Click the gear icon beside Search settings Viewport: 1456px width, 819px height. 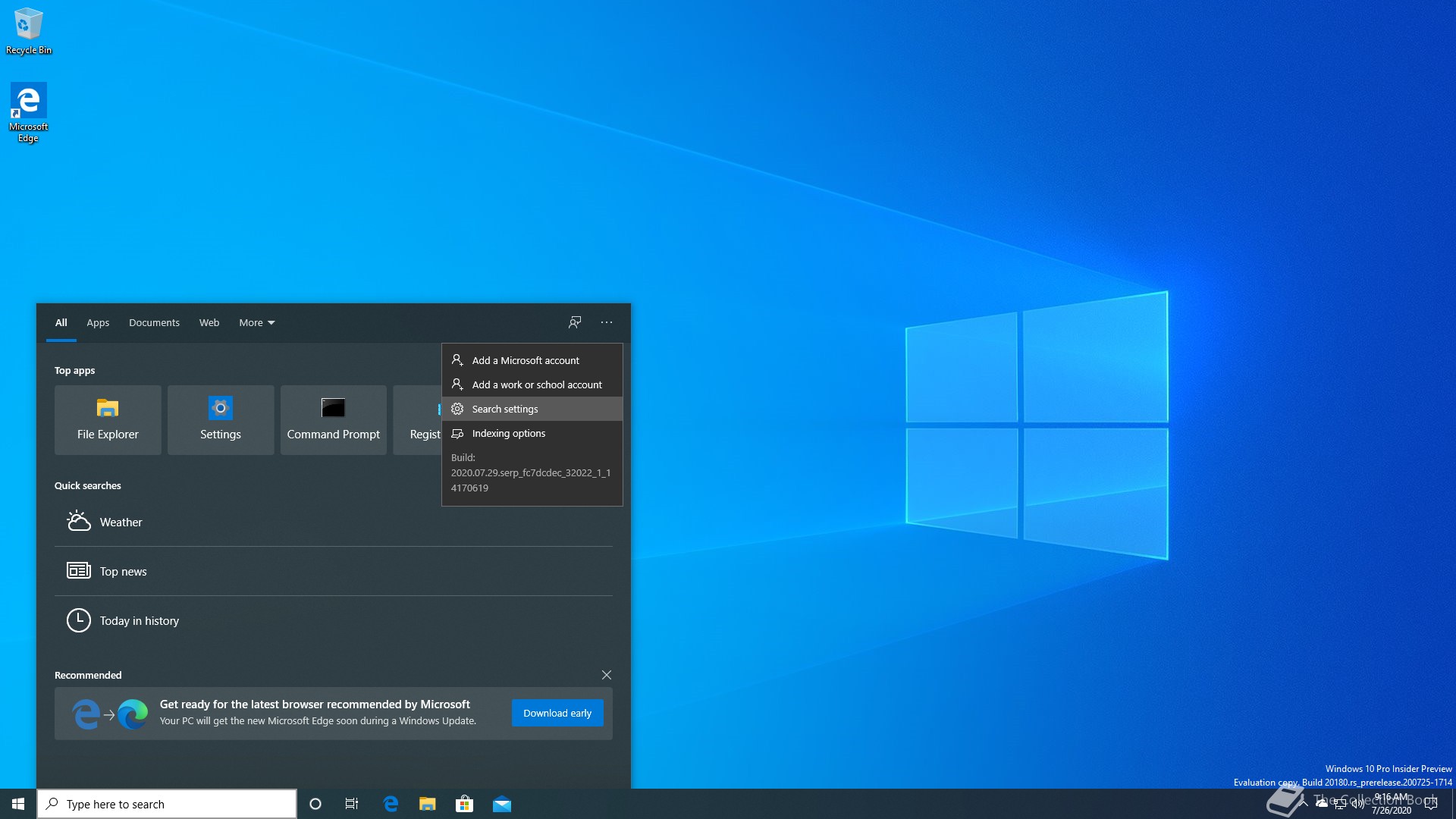(x=457, y=409)
